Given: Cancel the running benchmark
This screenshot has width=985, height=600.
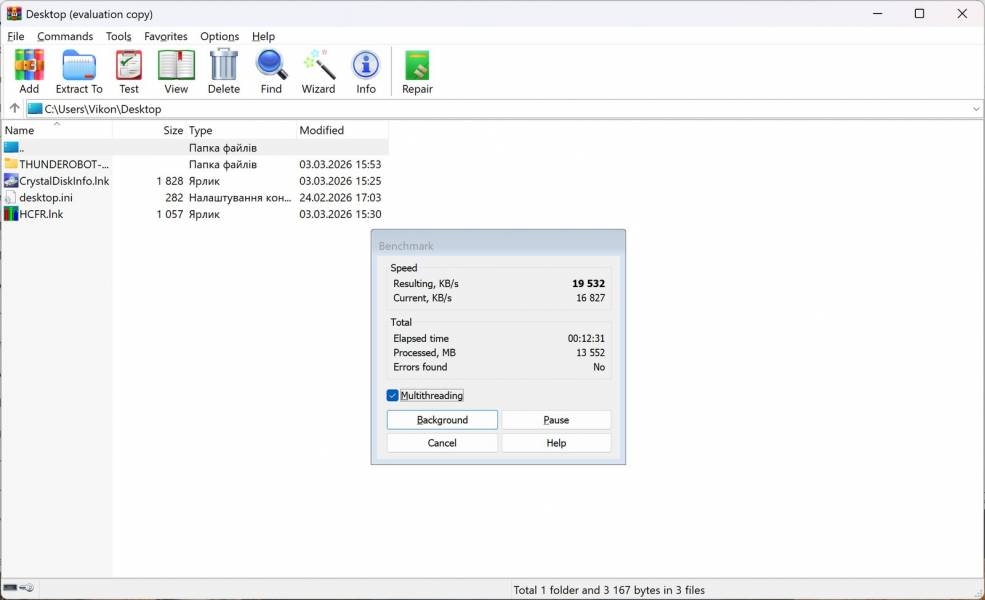Looking at the screenshot, I should point(442,443).
